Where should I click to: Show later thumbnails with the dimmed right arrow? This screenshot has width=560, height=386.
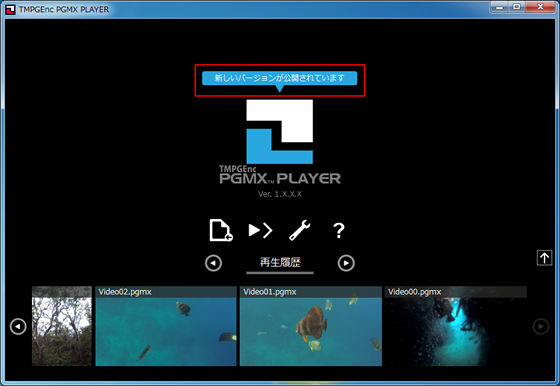tap(541, 326)
